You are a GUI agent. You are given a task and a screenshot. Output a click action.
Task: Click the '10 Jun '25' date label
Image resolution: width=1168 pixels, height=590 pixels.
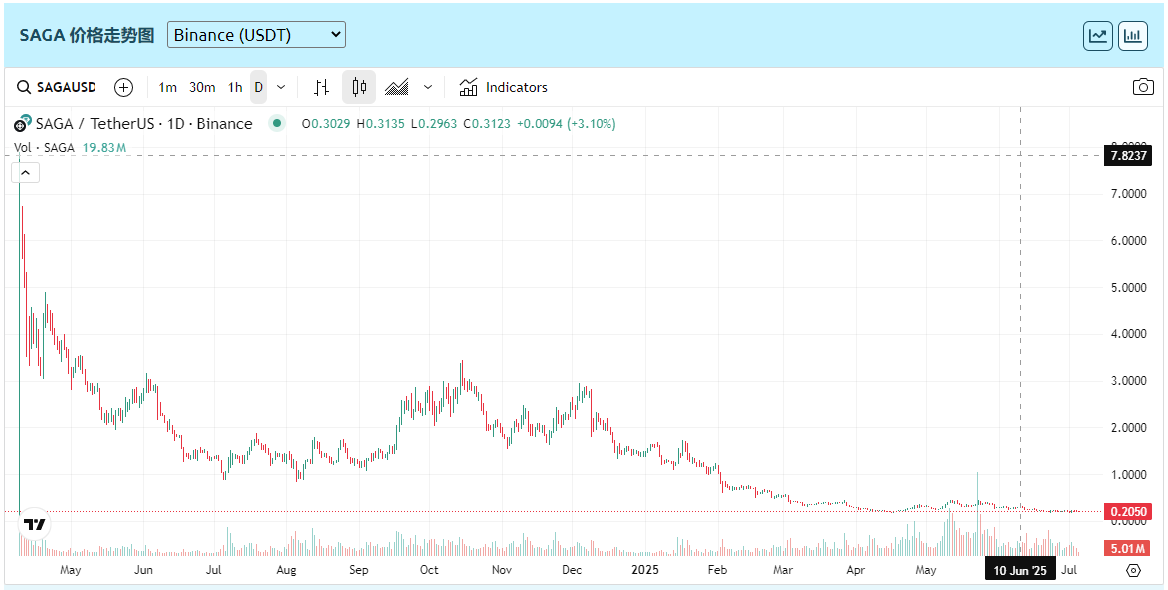coord(1021,571)
